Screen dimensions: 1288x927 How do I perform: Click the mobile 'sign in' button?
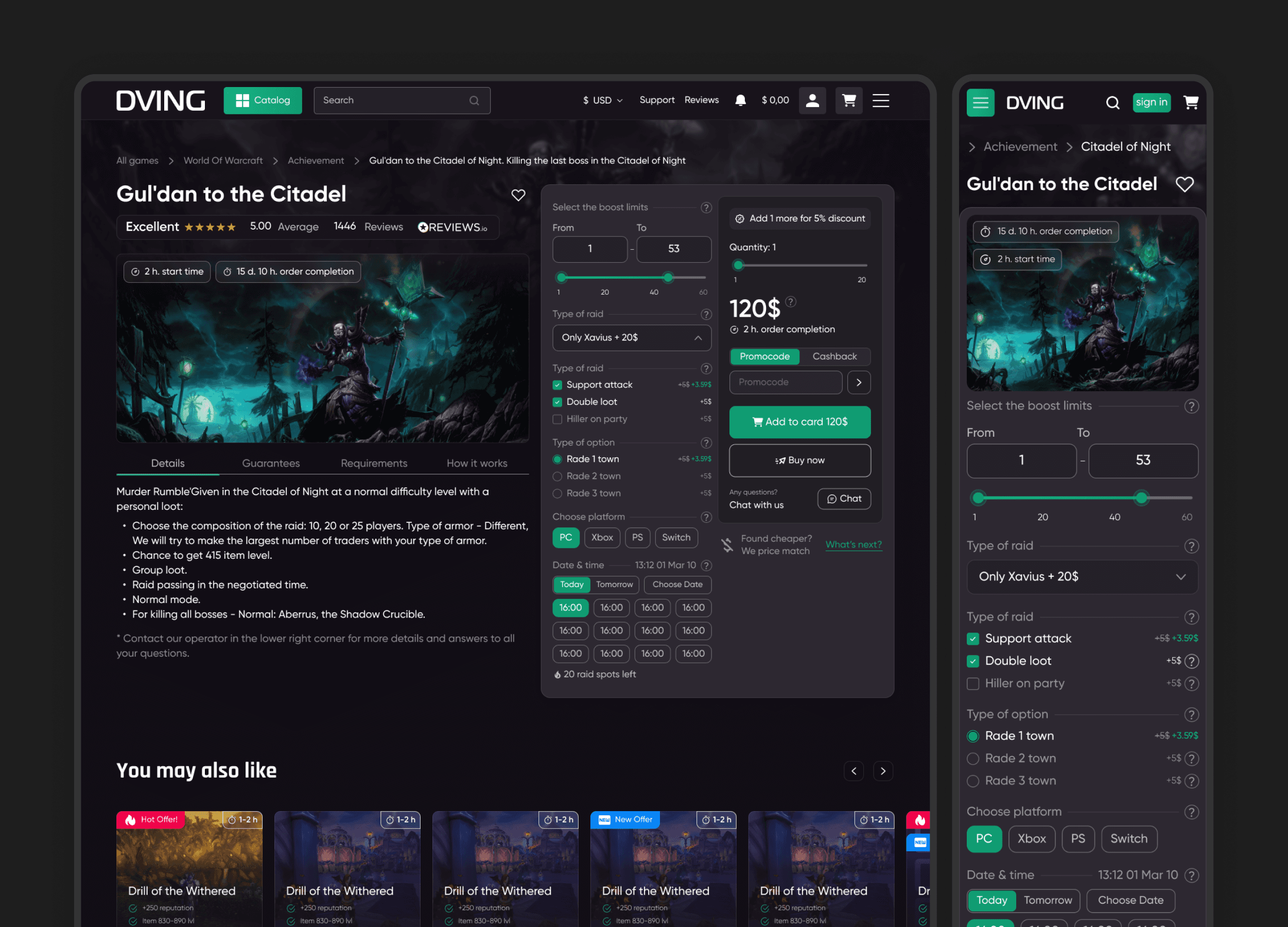click(1151, 102)
